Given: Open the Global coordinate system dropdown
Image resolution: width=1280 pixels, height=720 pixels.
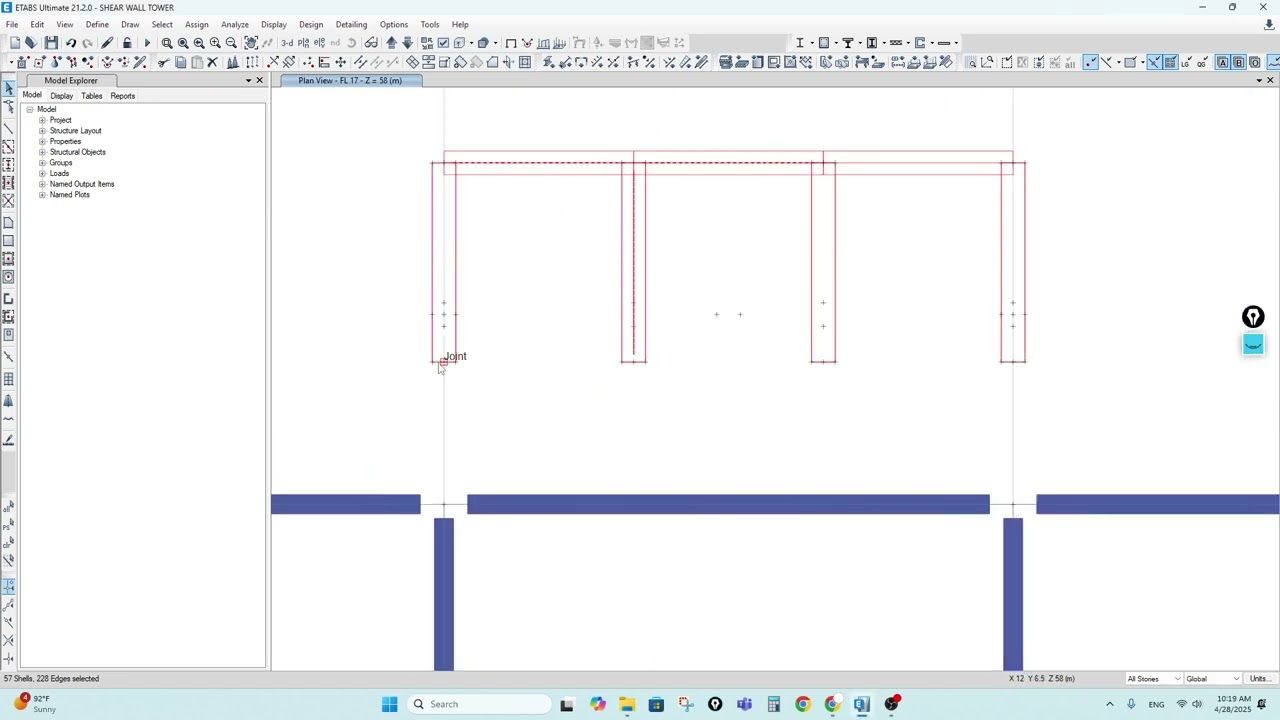Looking at the screenshot, I should pyautogui.click(x=1213, y=679).
